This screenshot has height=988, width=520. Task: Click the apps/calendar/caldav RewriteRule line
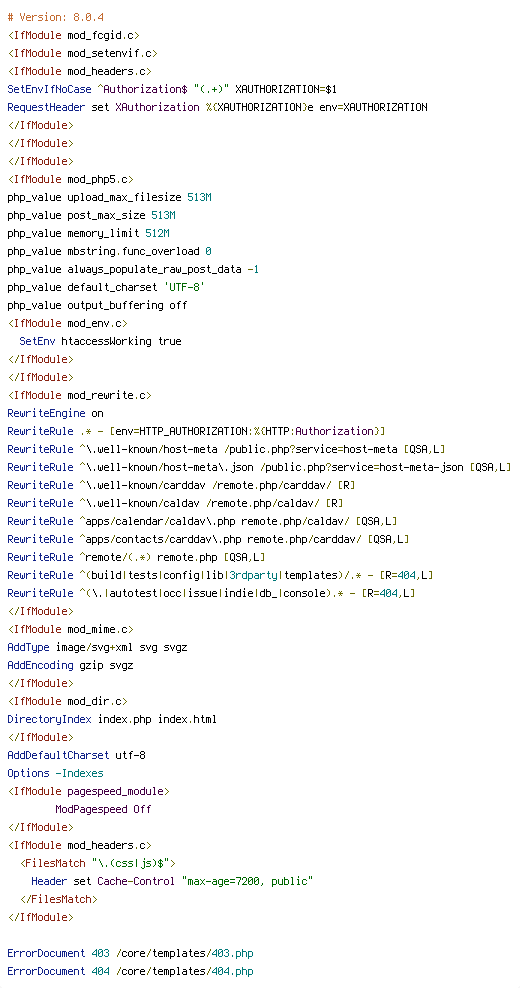click(202, 521)
